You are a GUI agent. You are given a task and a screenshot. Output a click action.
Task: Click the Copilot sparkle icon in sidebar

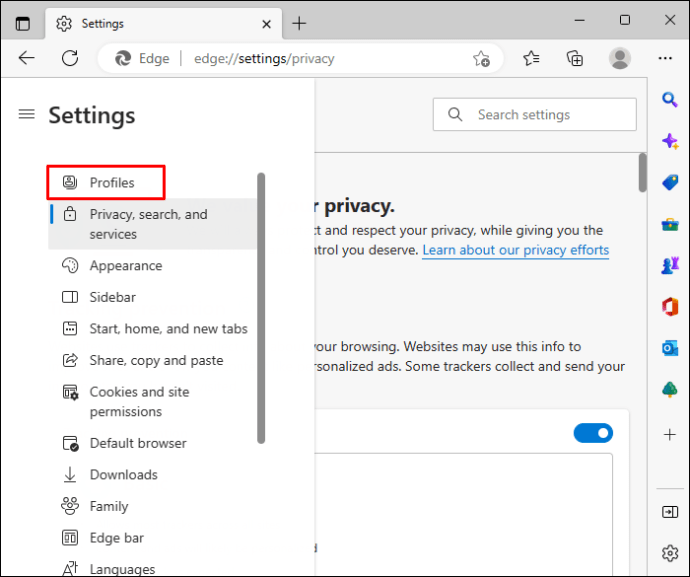670,141
